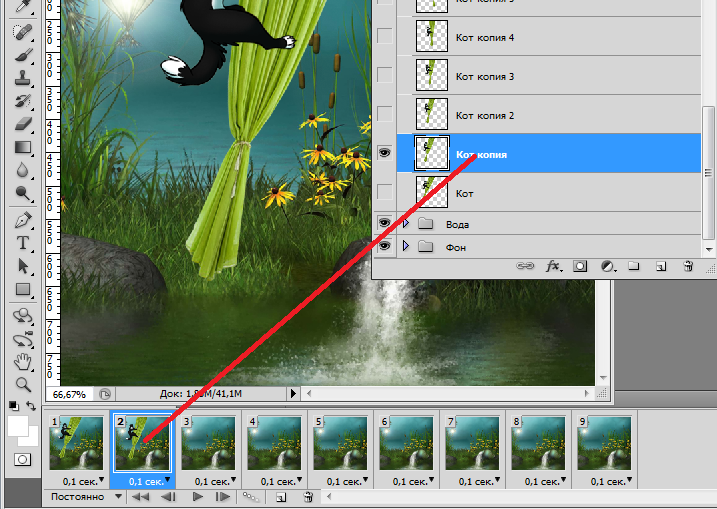This screenshot has width=717, height=509.
Task: Select the Zoom magnifier tool
Action: [x=22, y=385]
